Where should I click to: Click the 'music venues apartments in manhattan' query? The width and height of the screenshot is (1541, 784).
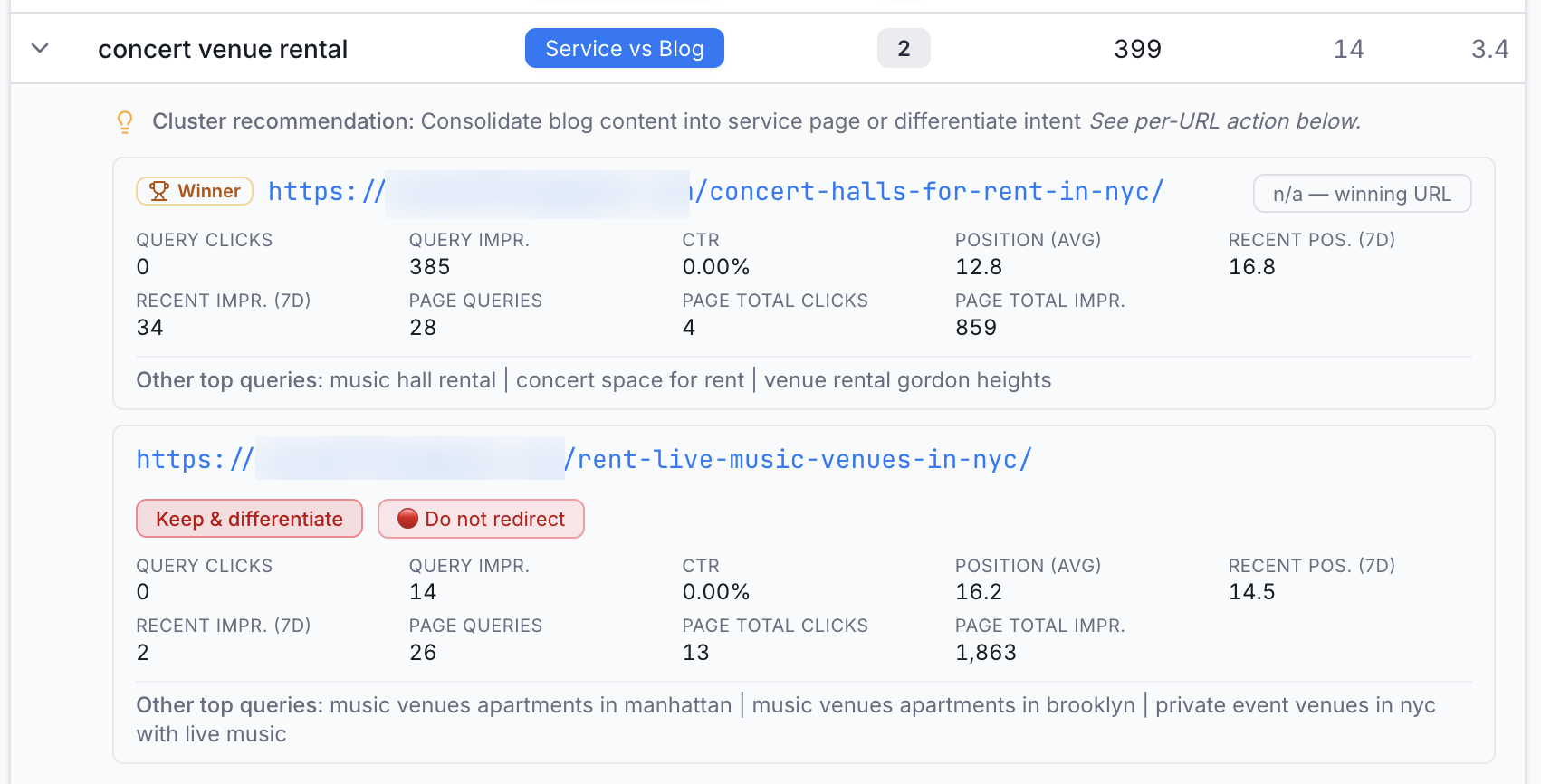(x=531, y=705)
